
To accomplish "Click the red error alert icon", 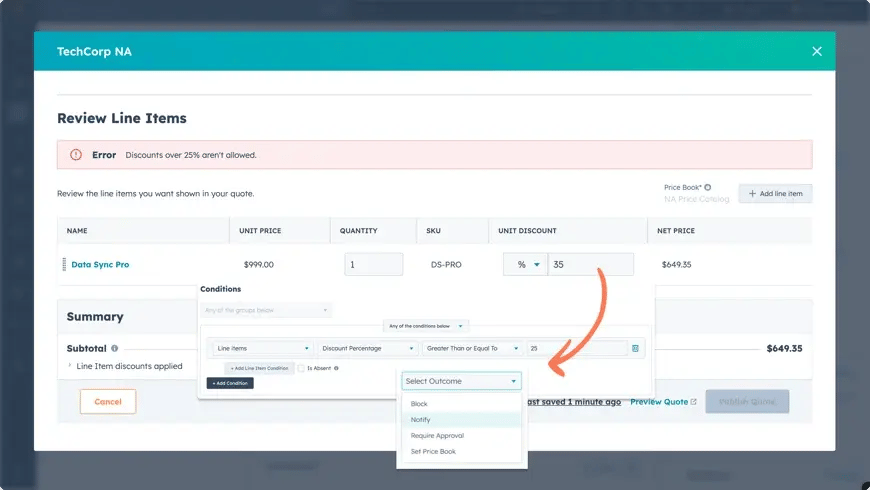I will 76,155.
